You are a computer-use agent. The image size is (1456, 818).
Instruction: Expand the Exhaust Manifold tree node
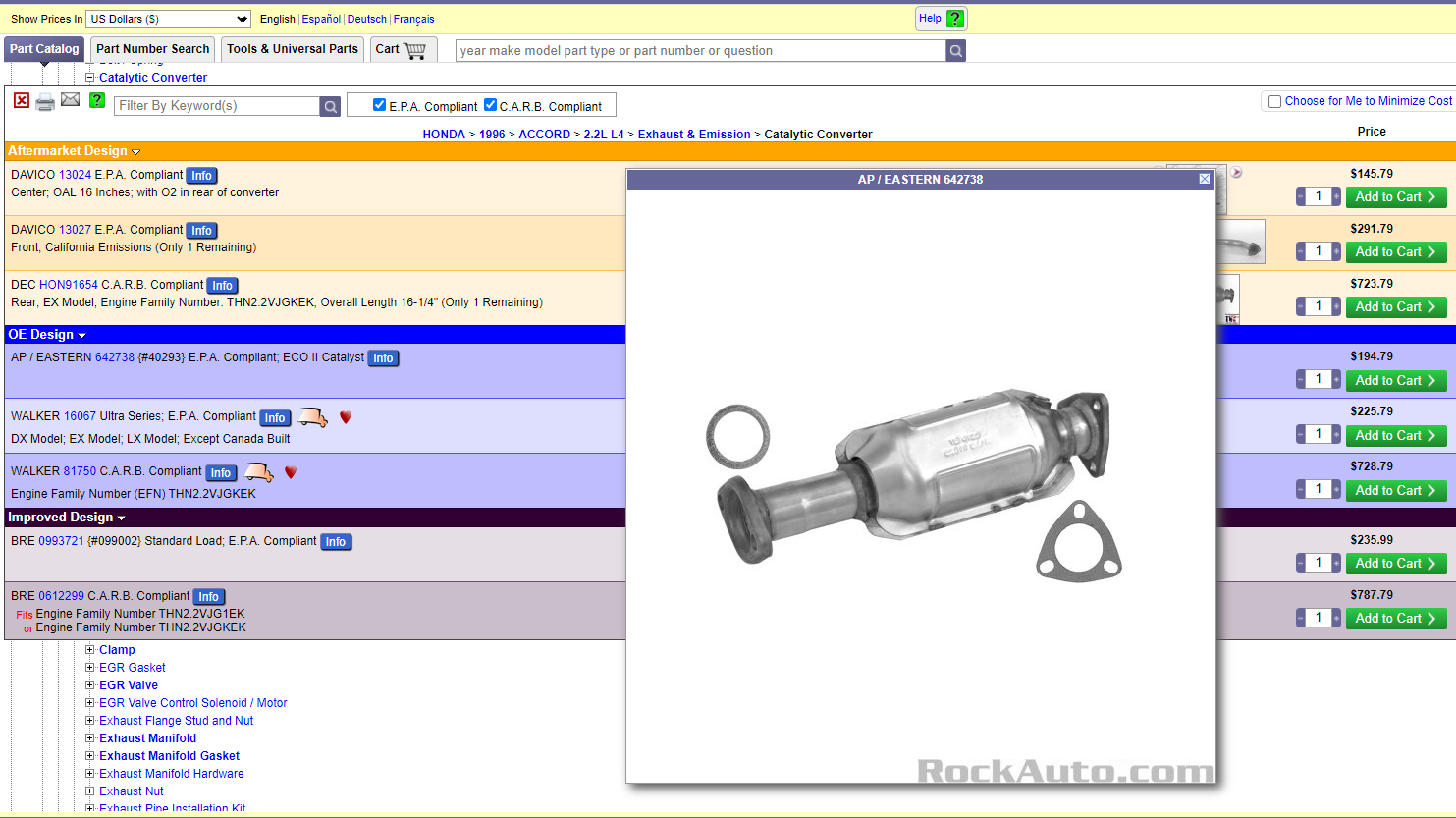(x=90, y=738)
